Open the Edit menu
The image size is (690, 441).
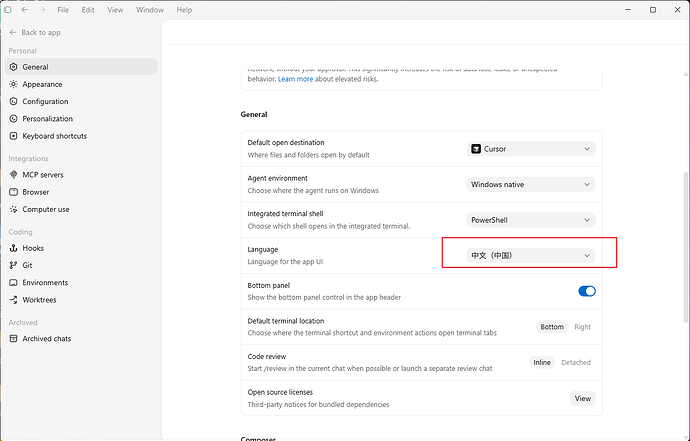88,10
